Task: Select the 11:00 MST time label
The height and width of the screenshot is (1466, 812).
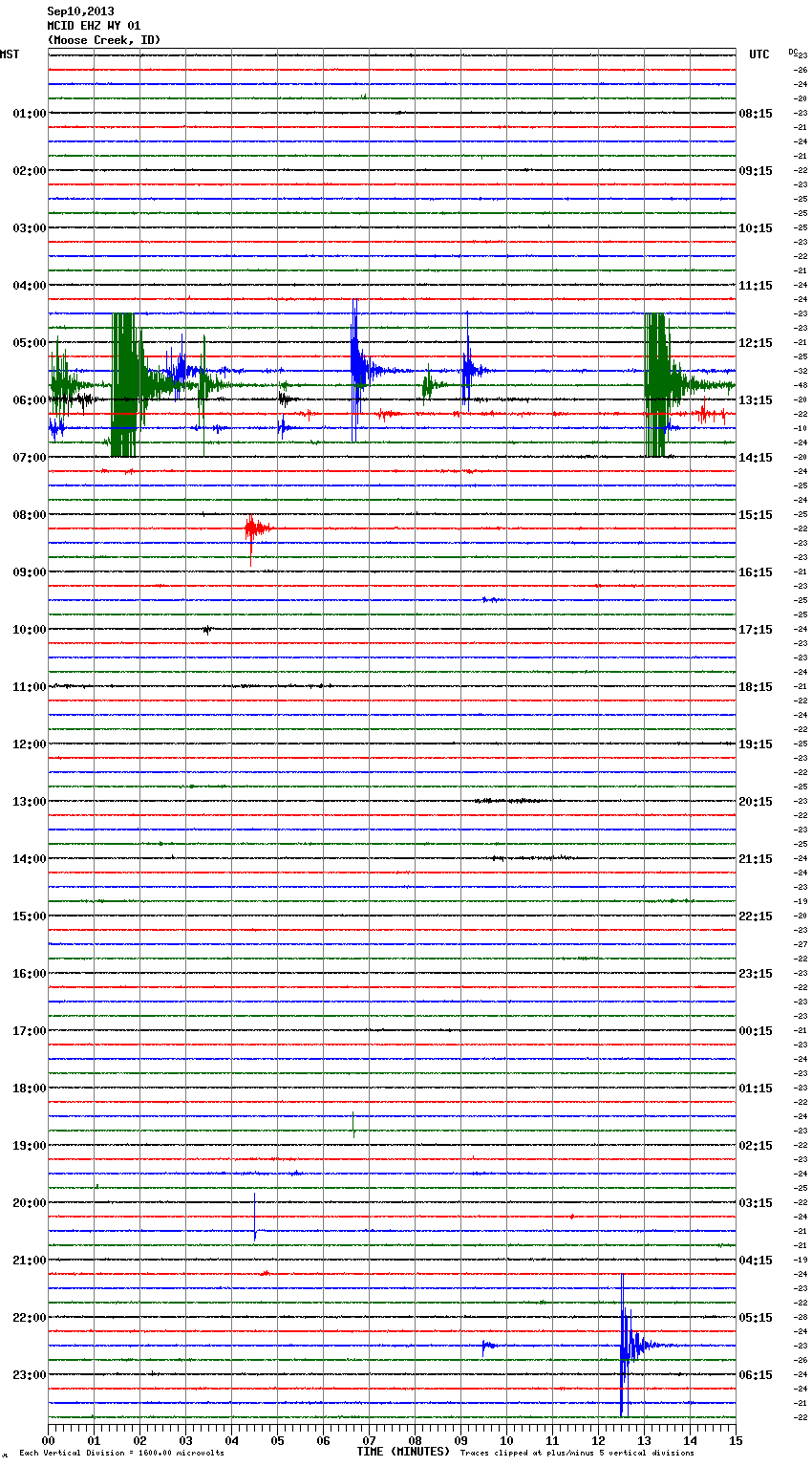Action: tap(30, 686)
